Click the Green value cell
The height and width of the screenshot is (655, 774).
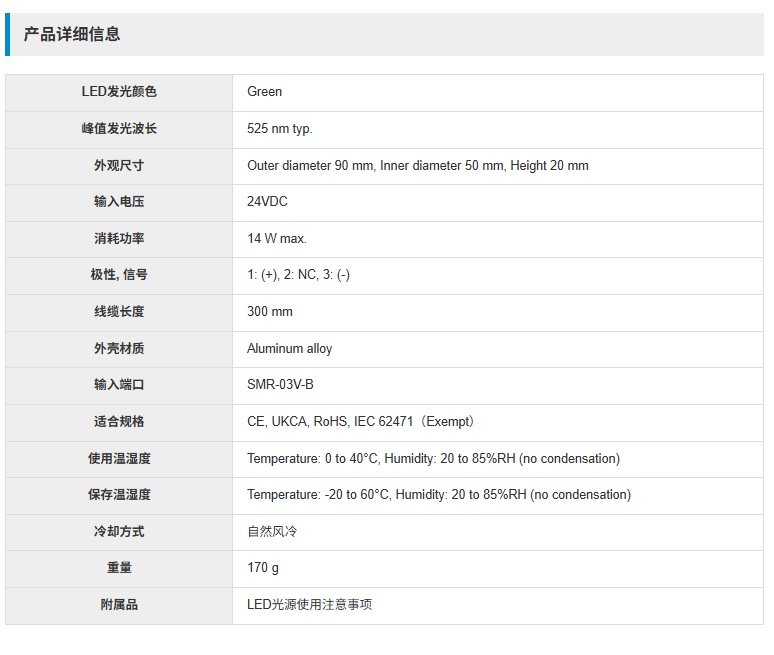498,93
